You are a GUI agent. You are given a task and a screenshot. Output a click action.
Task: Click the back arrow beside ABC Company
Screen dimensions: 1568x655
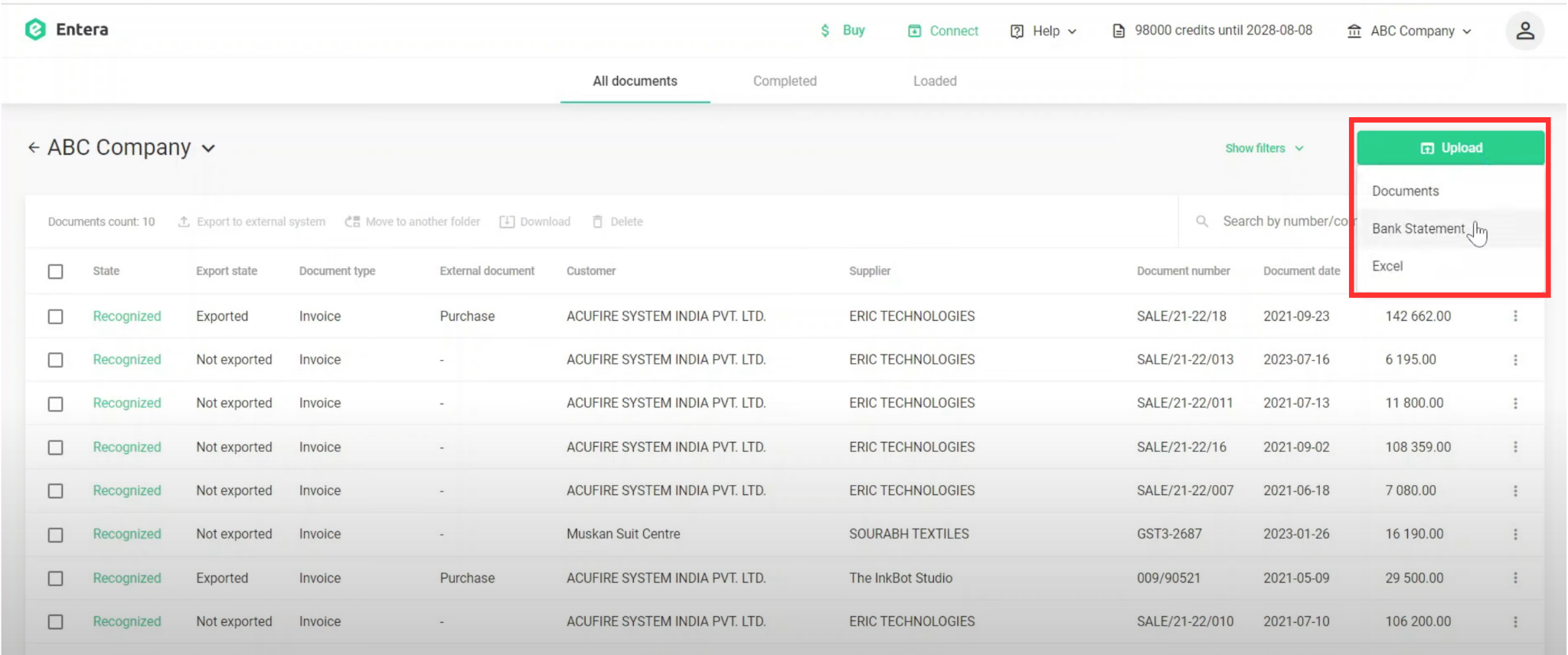point(34,148)
